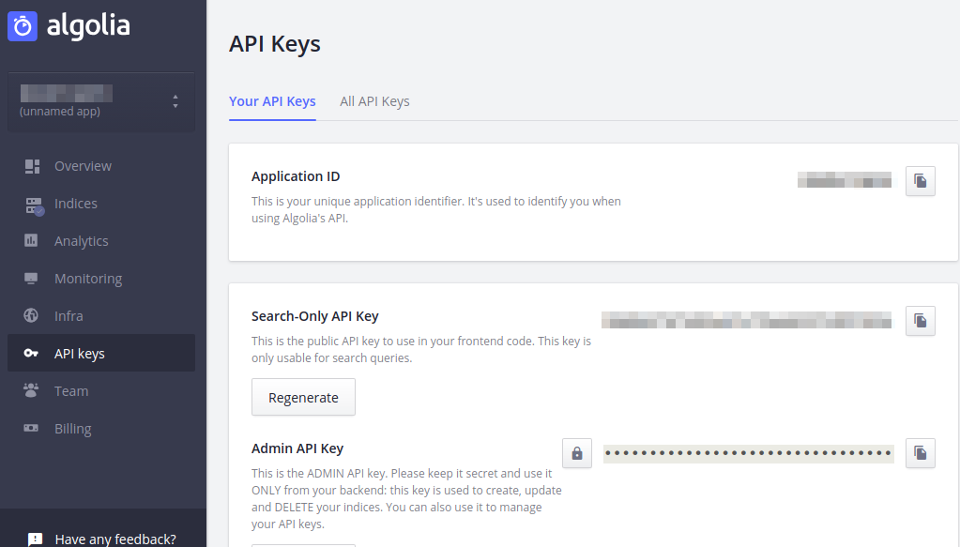The width and height of the screenshot is (960, 547).
Task: Copy the Application ID
Action: (920, 181)
